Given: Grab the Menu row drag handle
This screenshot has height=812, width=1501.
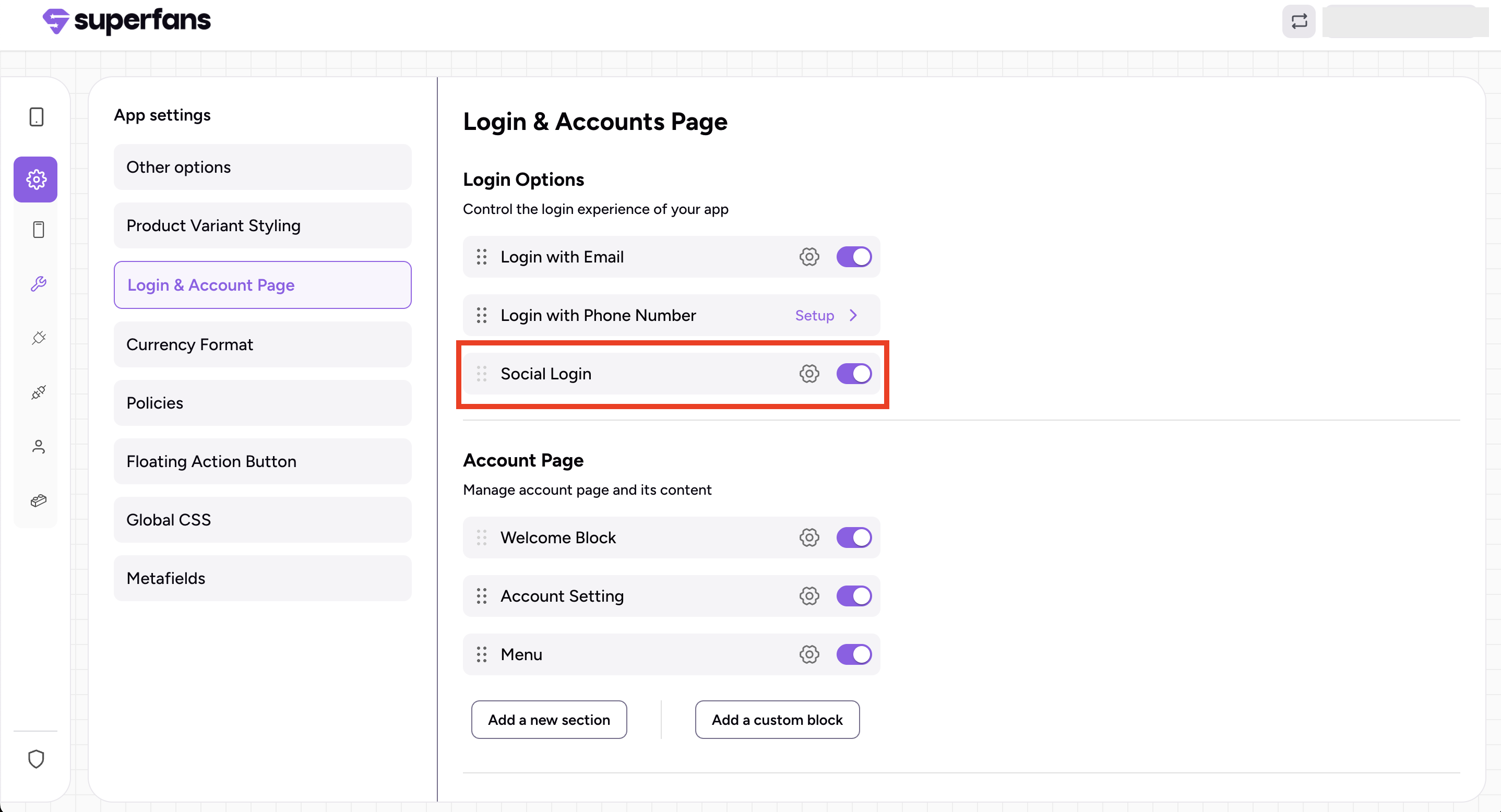Looking at the screenshot, I should [x=481, y=654].
